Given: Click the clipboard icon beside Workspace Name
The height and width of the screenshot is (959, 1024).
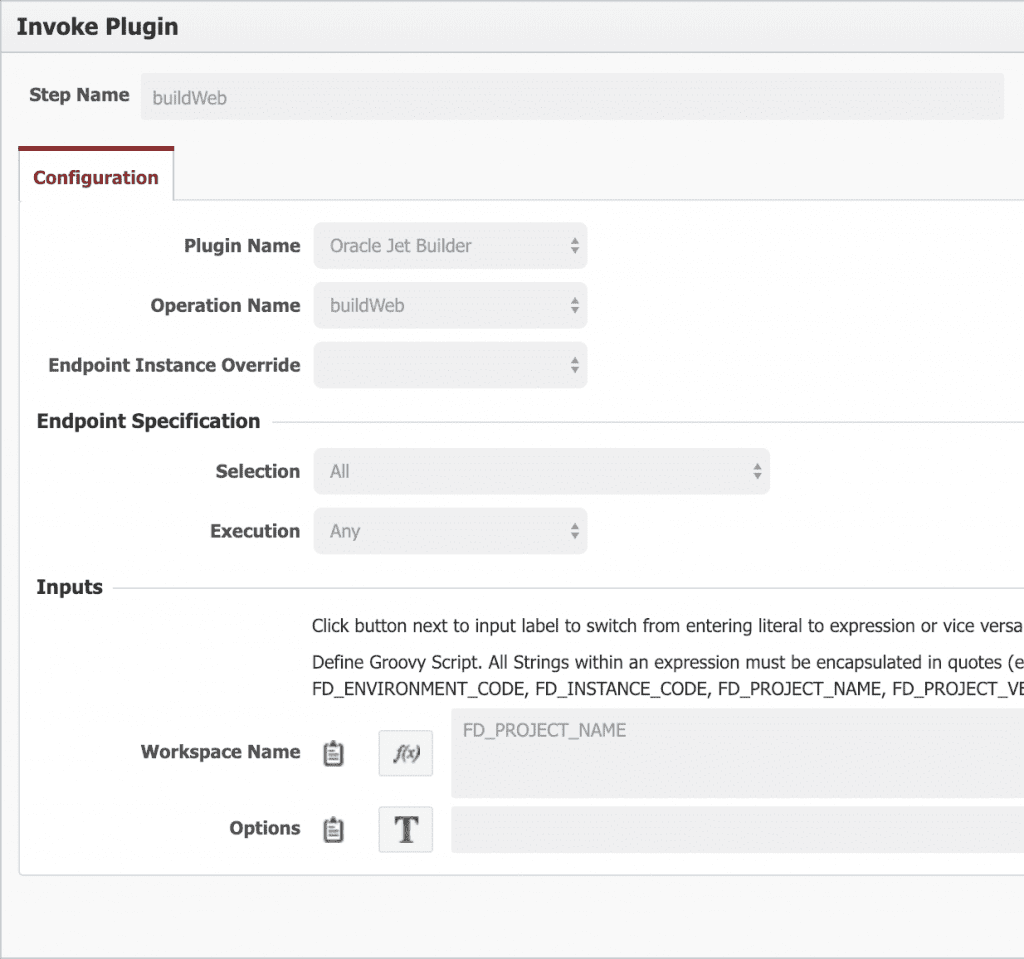Looking at the screenshot, I should 333,753.
